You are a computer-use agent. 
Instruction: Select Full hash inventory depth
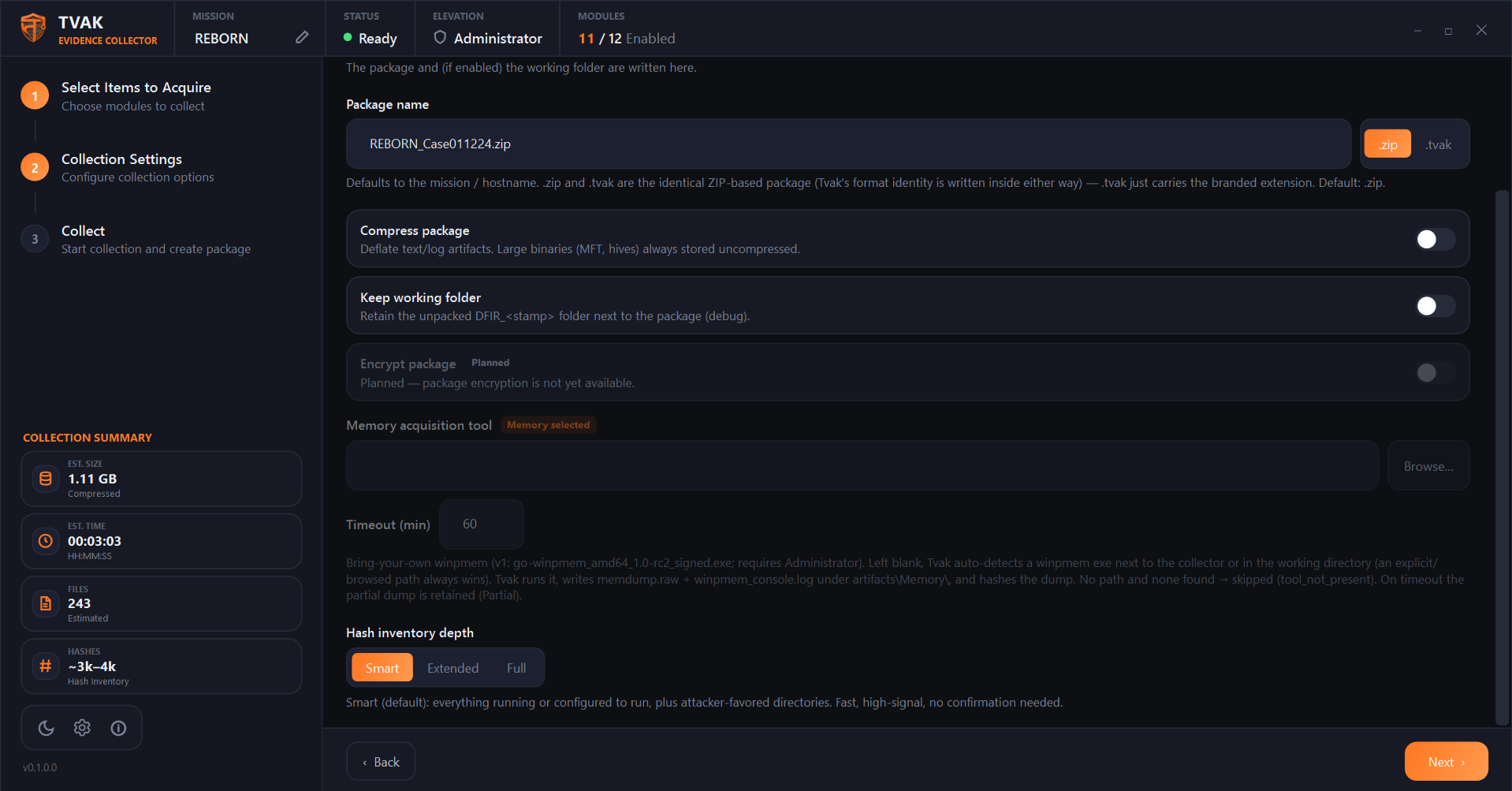coord(516,668)
